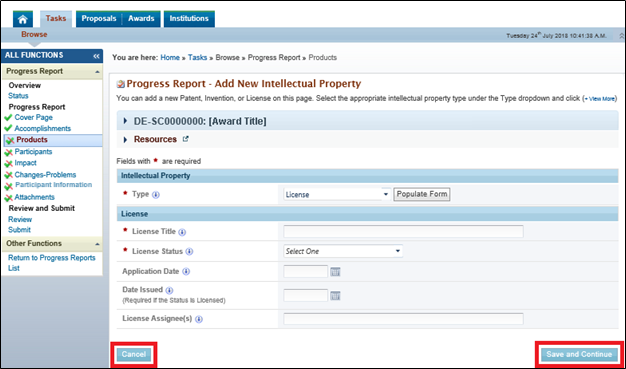
Task: Go to Home in the breadcrumb
Action: [170, 58]
